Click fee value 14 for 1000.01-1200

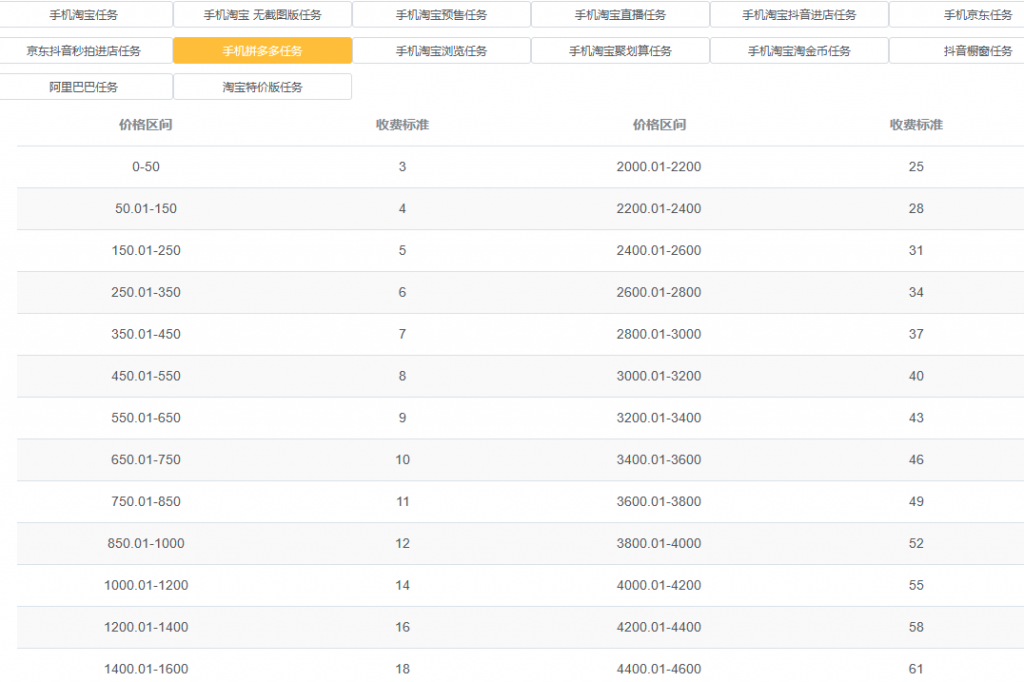tap(402, 585)
